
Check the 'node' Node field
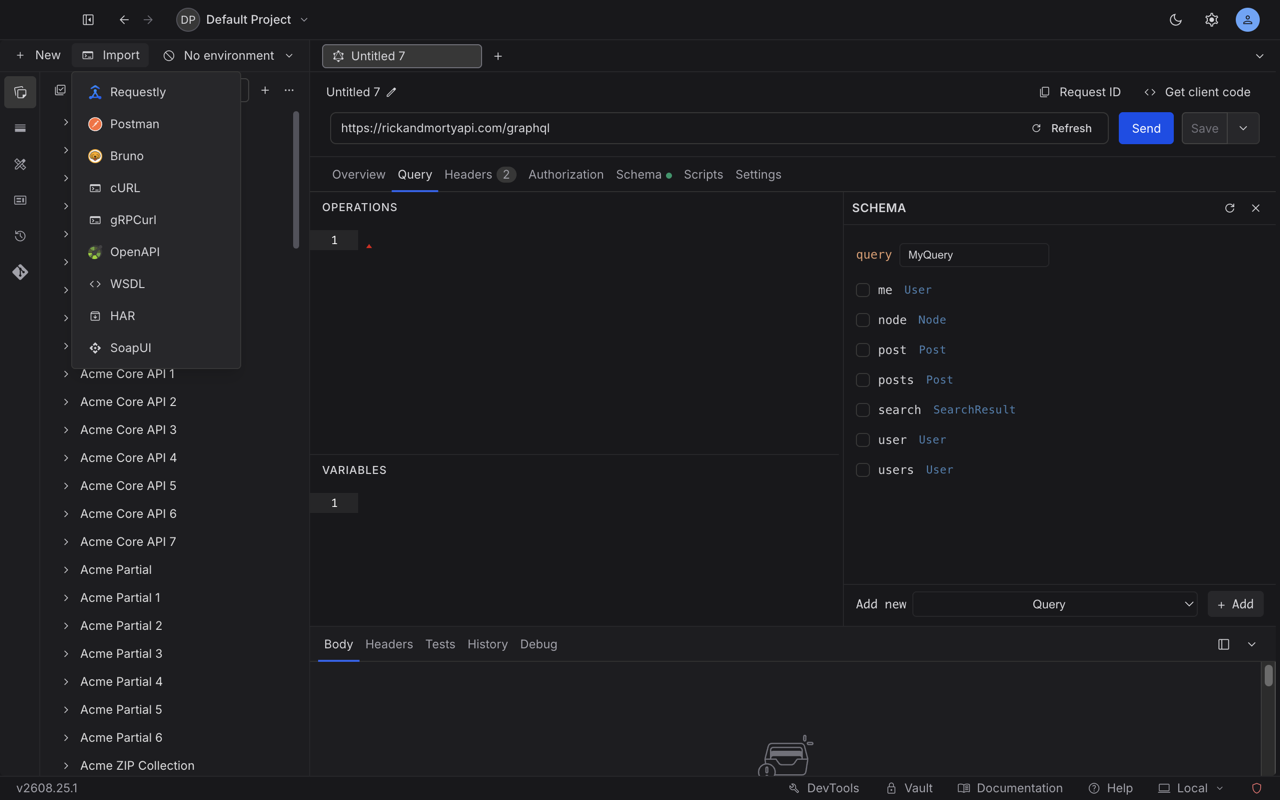pyautogui.click(x=863, y=320)
